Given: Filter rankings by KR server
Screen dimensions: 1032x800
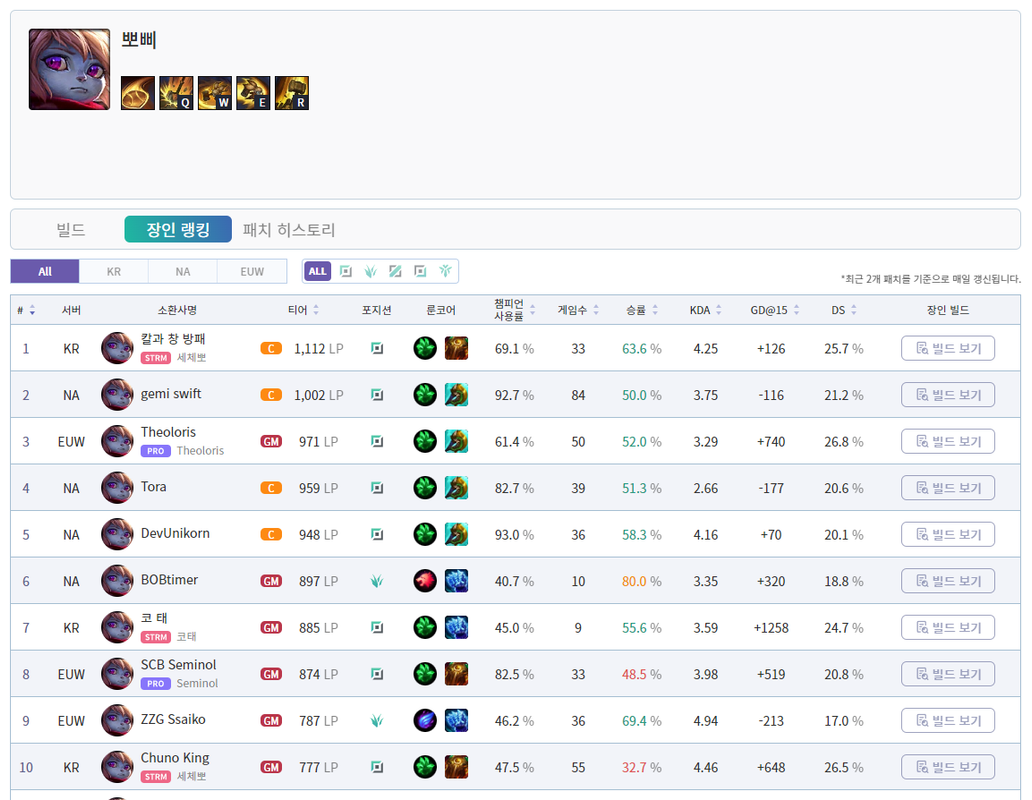Looking at the screenshot, I should (114, 271).
